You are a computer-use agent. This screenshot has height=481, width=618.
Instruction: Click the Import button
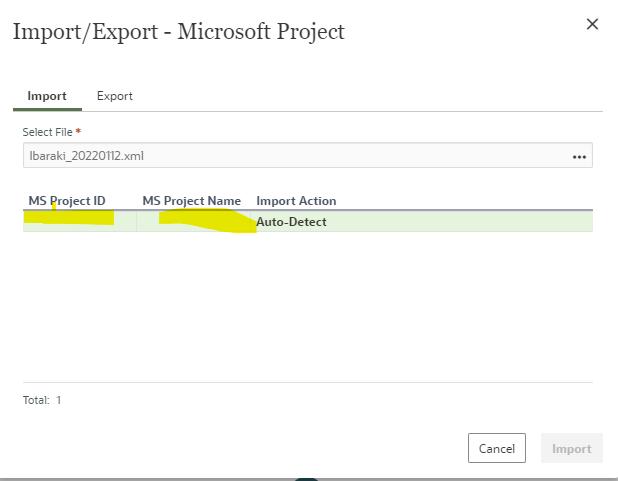(571, 448)
